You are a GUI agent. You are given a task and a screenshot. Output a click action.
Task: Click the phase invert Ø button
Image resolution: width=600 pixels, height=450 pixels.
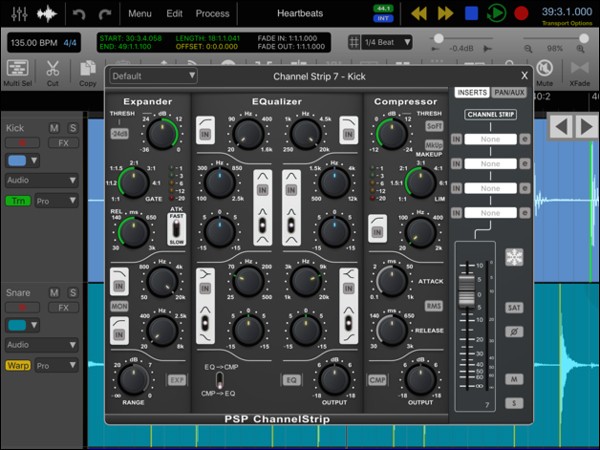pyautogui.click(x=514, y=331)
